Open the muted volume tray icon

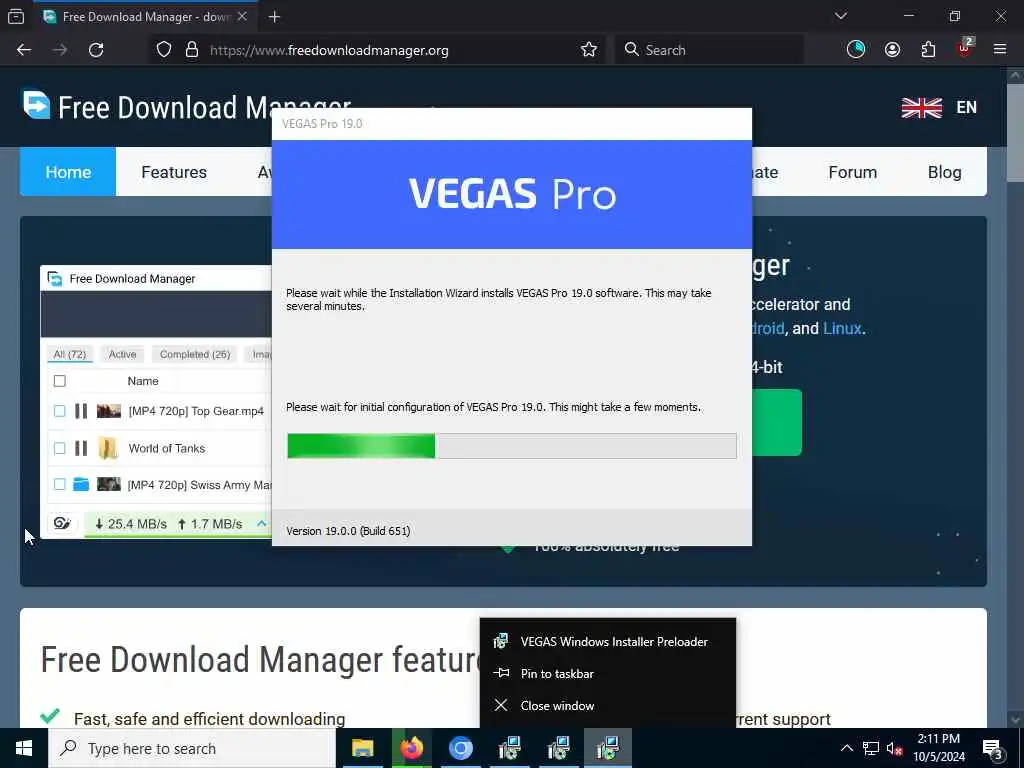[894, 748]
